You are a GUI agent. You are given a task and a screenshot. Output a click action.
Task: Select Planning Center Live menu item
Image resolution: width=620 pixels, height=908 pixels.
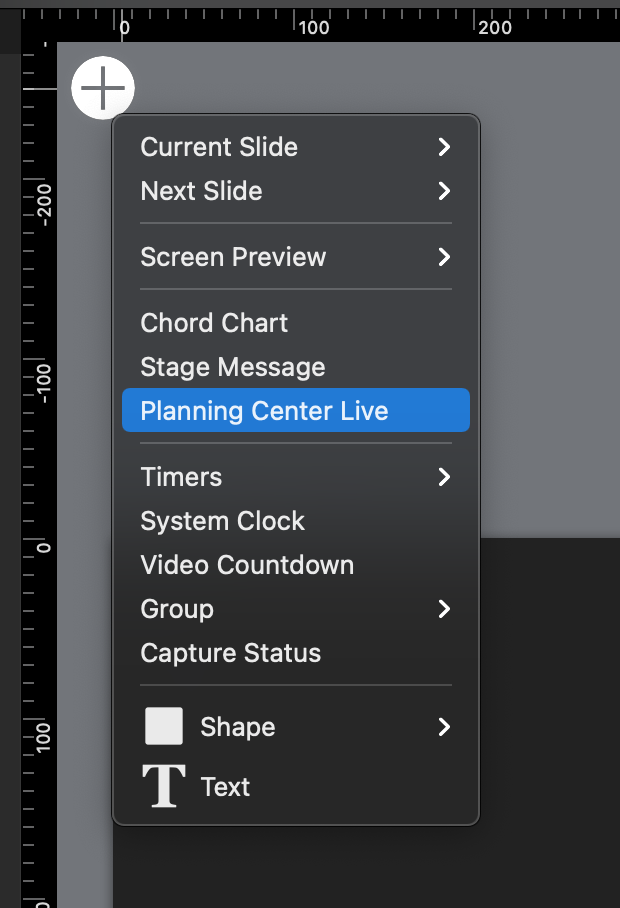296,410
